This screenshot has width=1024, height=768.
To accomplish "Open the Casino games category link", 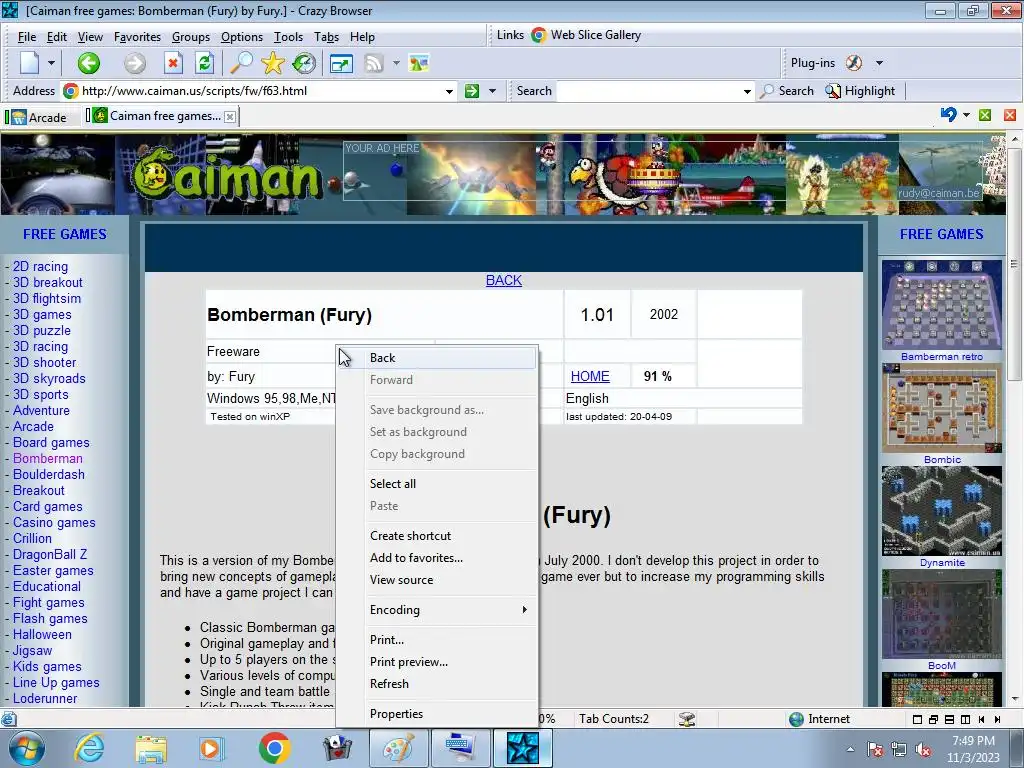I will pyautogui.click(x=54, y=522).
